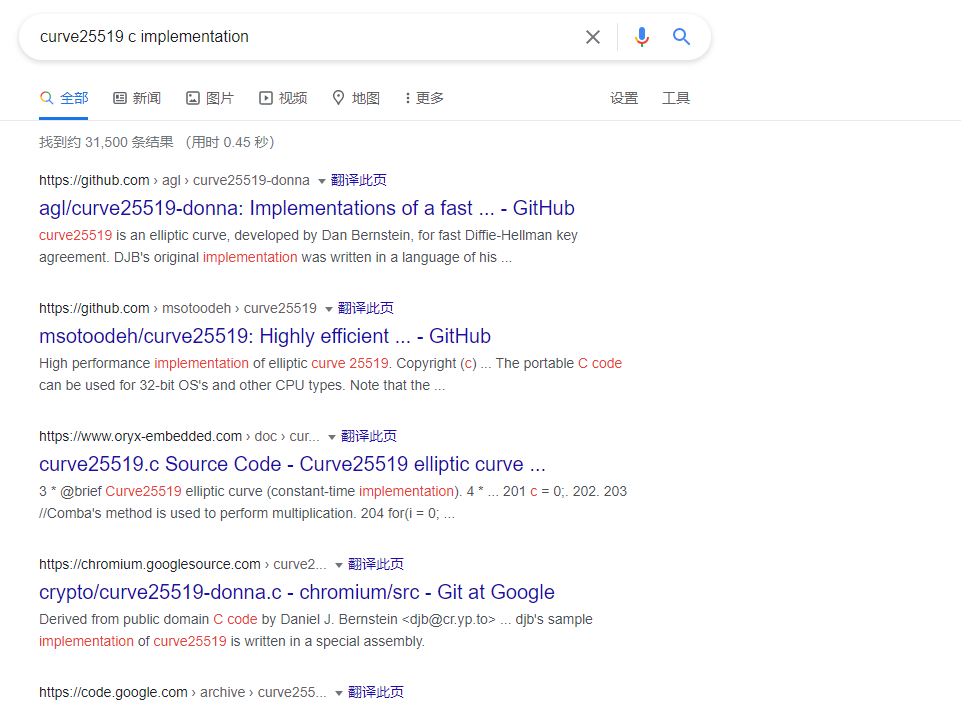Translate page link for chromium.googlesource result
This screenshot has height=710, width=961.
(x=376, y=565)
